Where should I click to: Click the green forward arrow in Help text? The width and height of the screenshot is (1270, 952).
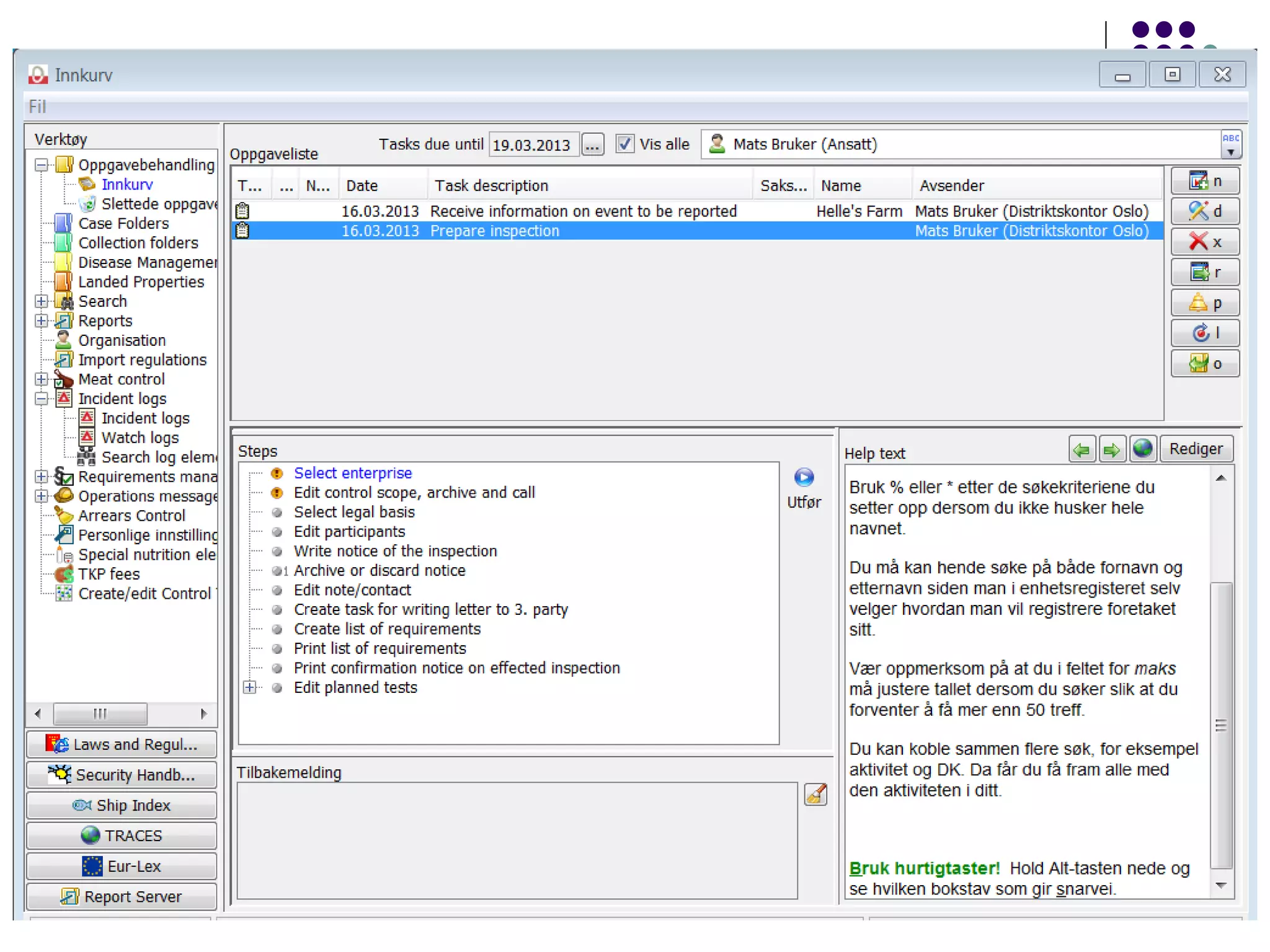1111,449
